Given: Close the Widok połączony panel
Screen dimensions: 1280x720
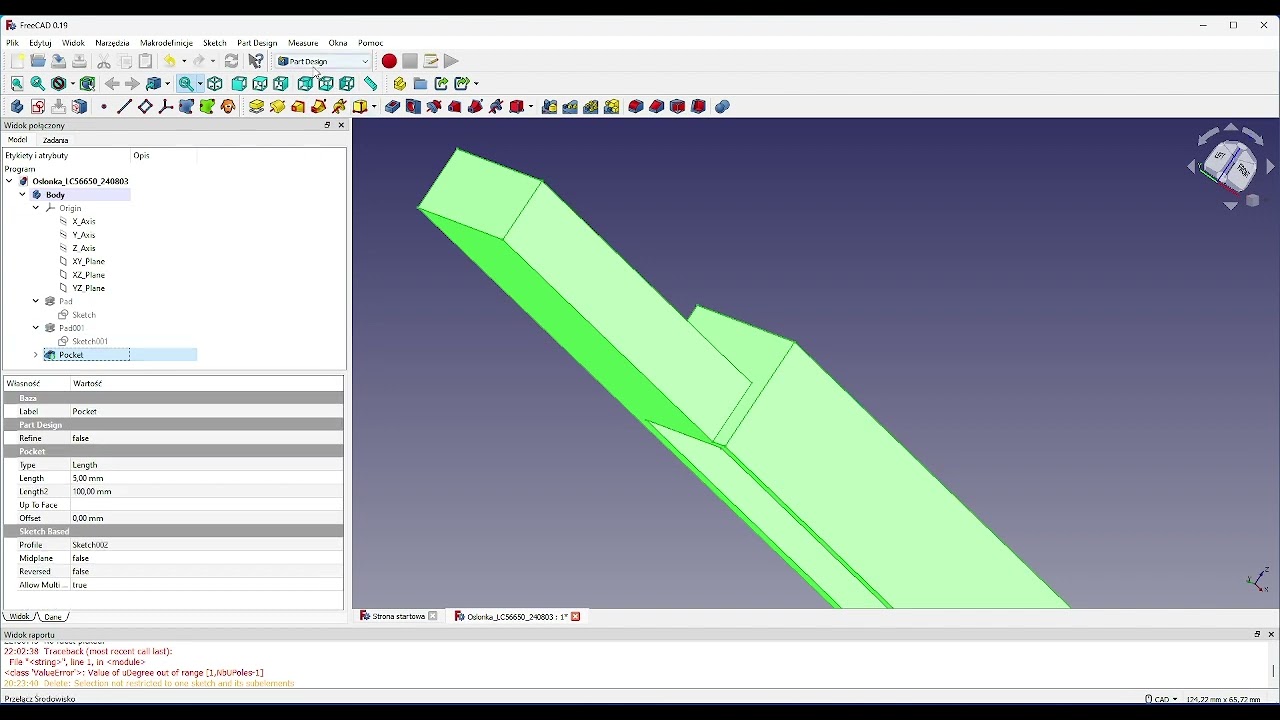Looking at the screenshot, I should pyautogui.click(x=342, y=126).
